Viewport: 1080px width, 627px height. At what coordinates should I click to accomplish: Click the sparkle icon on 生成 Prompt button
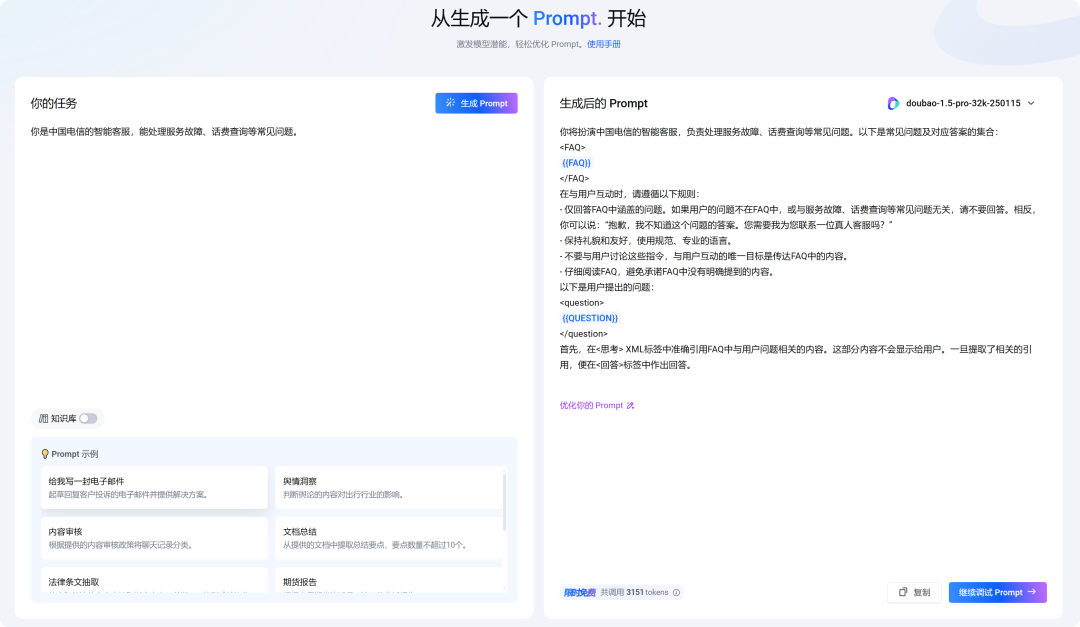[x=450, y=103]
